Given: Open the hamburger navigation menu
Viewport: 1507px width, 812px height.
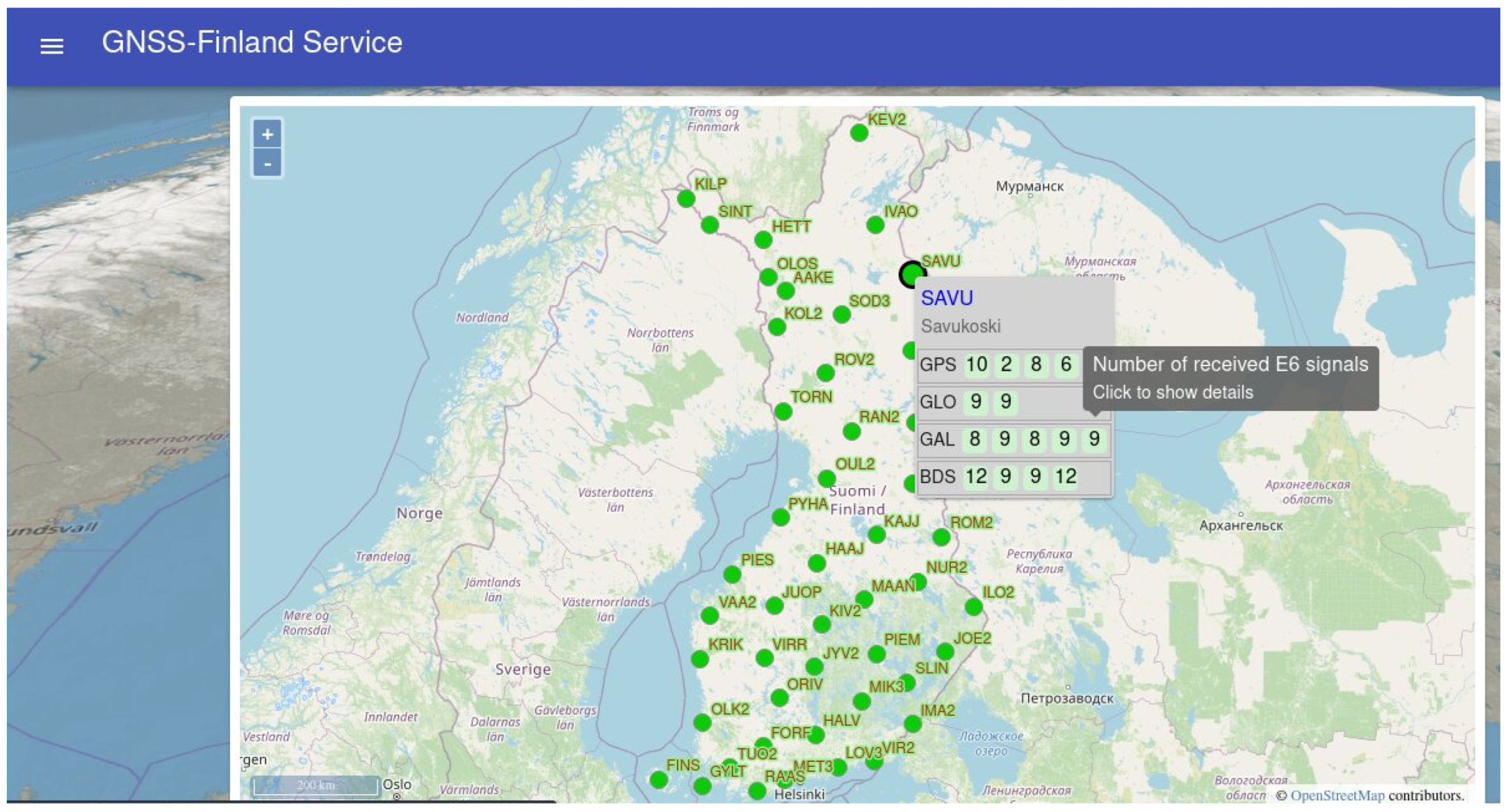Looking at the screenshot, I should tap(51, 46).
